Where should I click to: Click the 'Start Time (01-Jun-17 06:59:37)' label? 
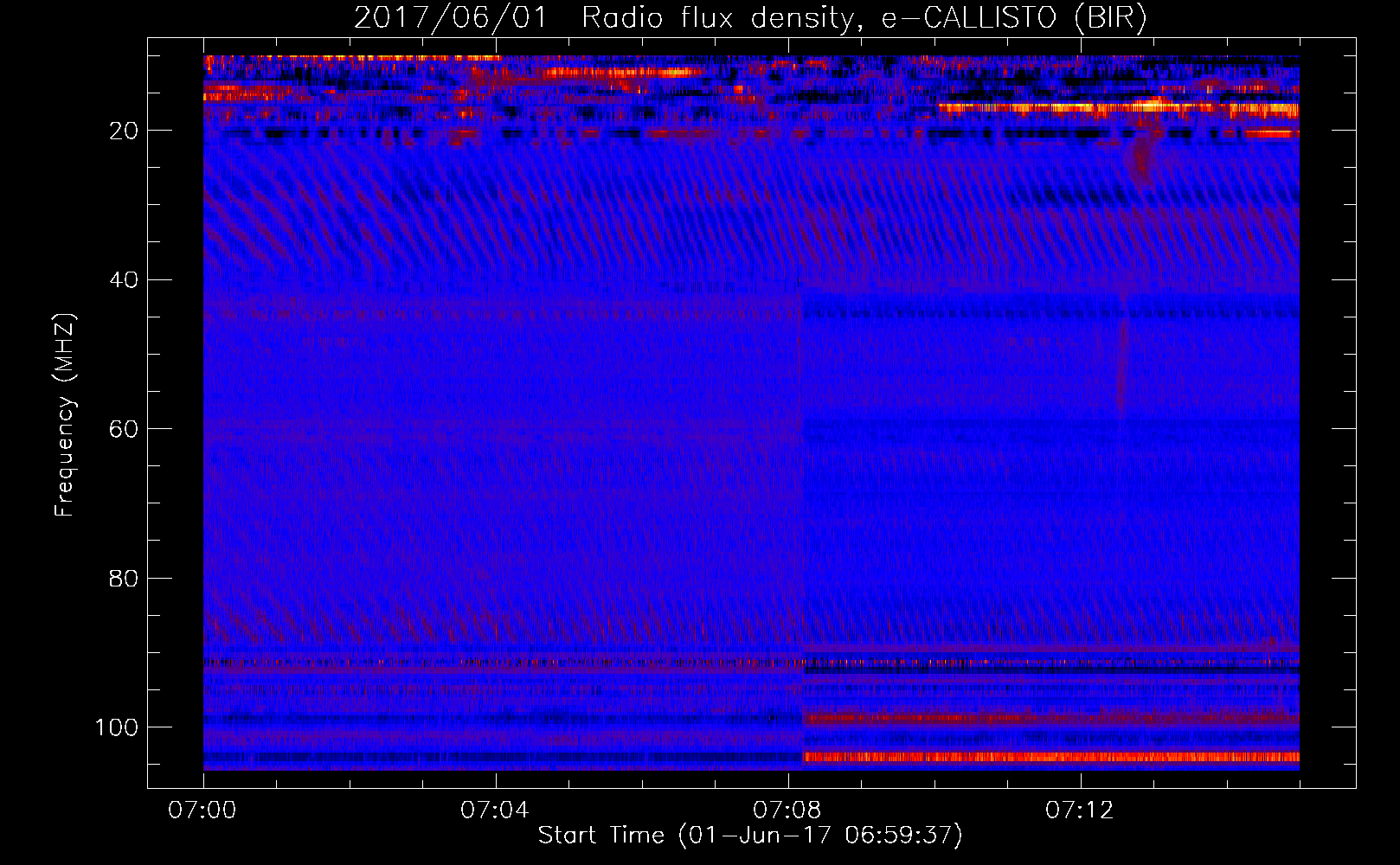(750, 836)
